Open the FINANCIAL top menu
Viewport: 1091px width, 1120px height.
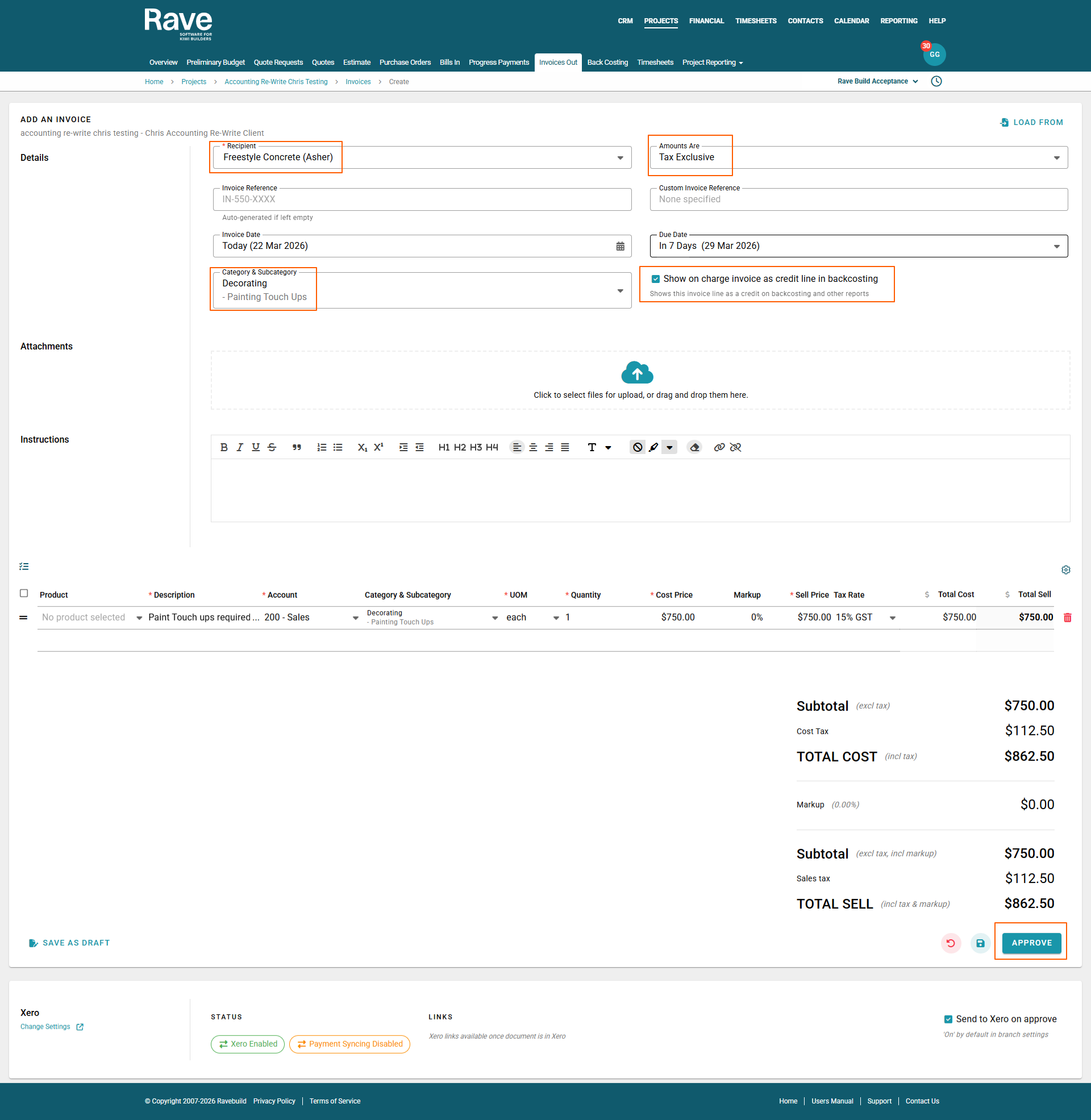point(706,21)
